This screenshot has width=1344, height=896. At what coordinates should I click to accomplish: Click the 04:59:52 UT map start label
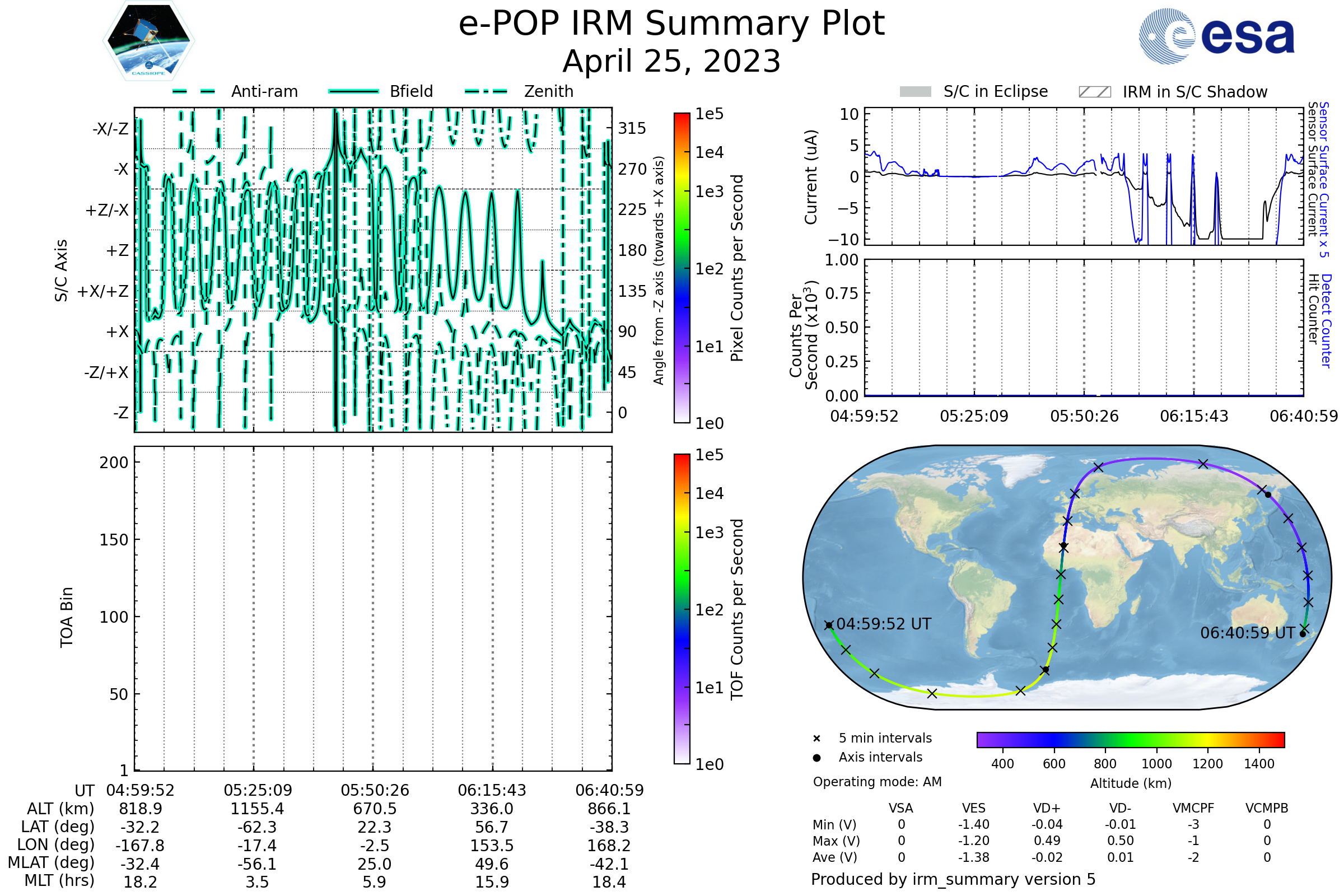(x=884, y=624)
